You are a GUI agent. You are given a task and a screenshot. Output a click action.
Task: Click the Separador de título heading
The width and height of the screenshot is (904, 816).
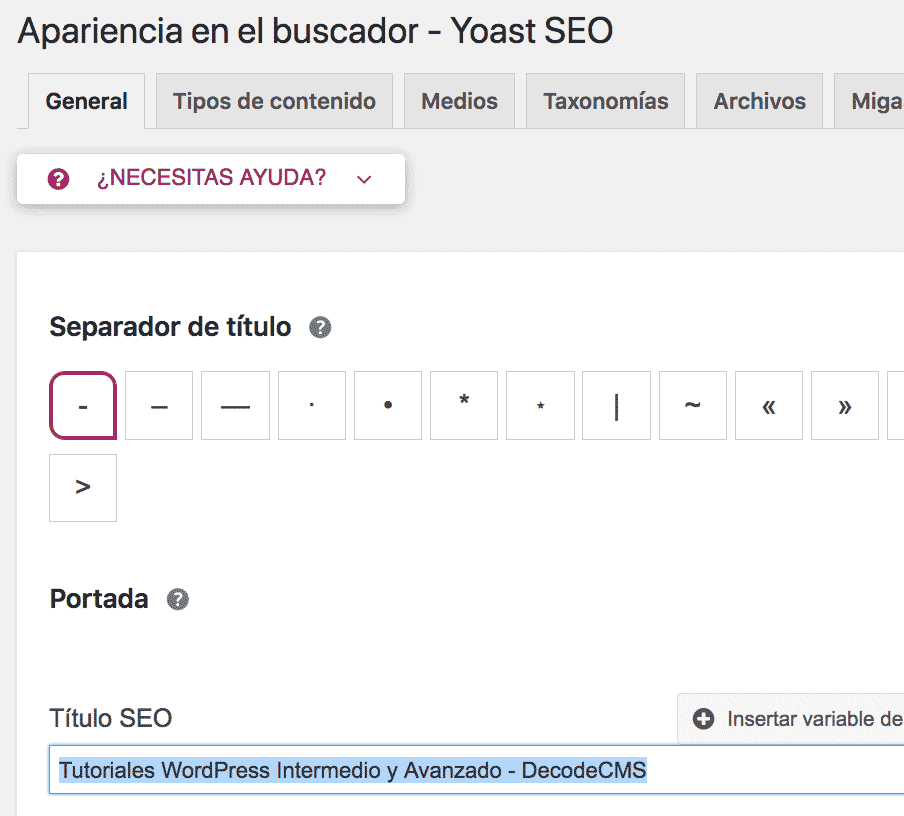point(170,327)
